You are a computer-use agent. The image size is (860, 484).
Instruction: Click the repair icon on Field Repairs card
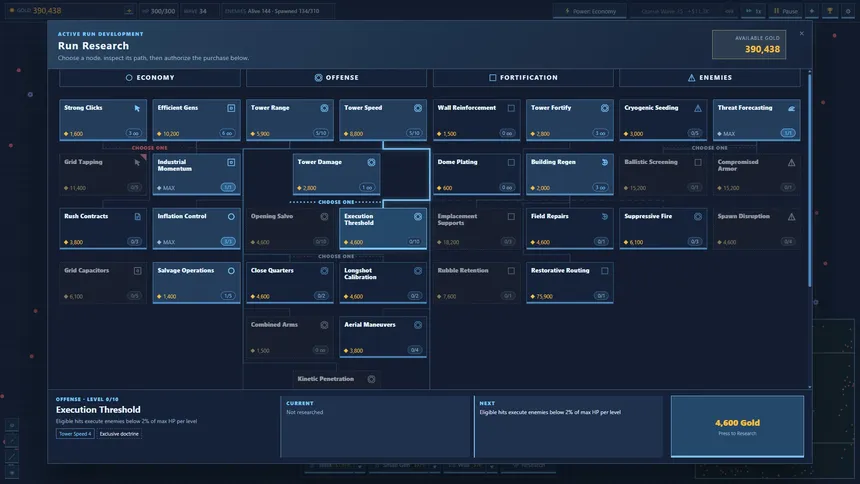604,217
